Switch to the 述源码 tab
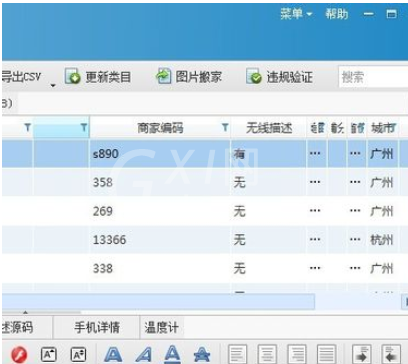This screenshot has height=364, width=408. point(27,327)
